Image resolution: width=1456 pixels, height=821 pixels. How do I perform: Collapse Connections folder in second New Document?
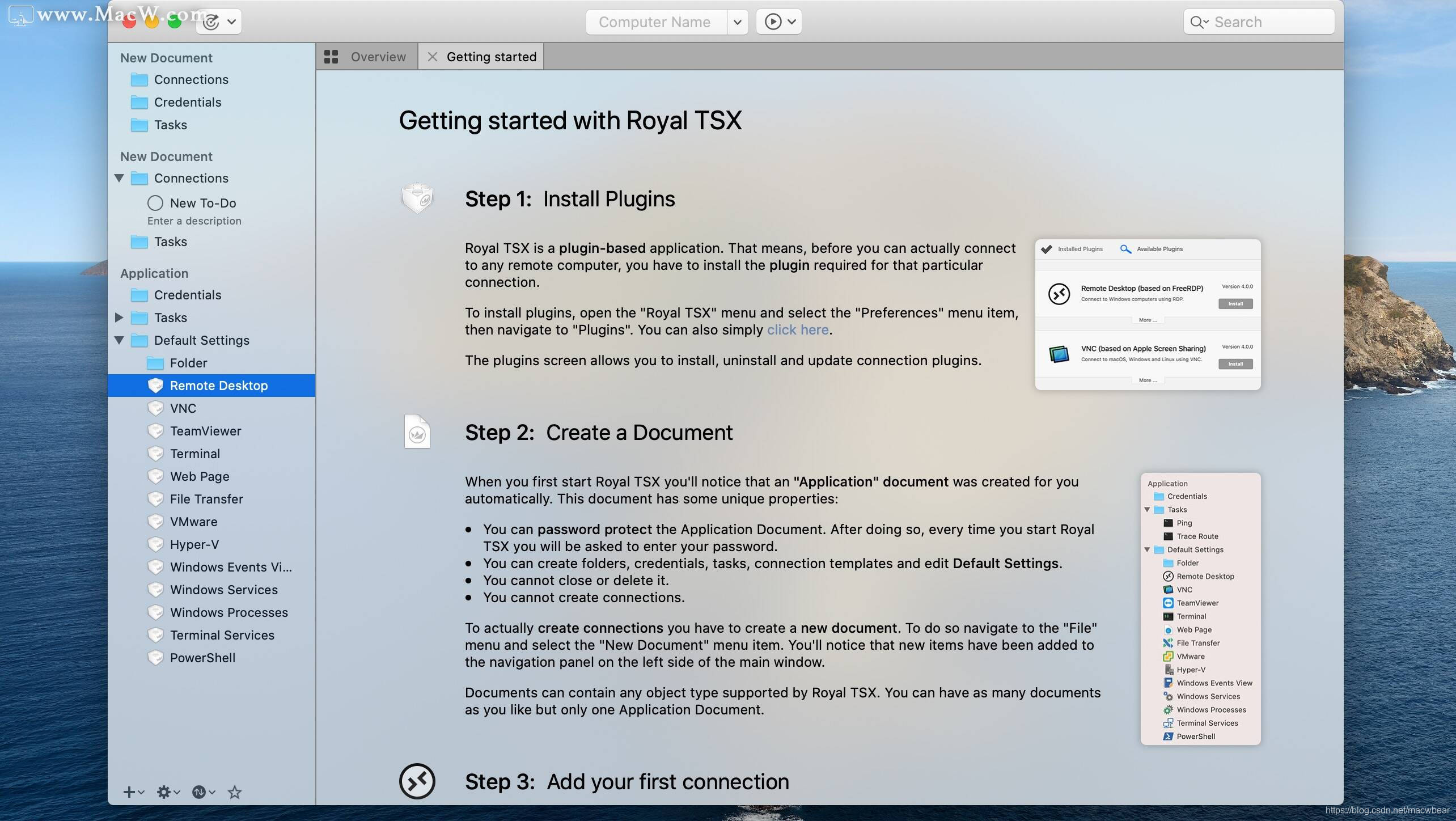click(x=119, y=178)
